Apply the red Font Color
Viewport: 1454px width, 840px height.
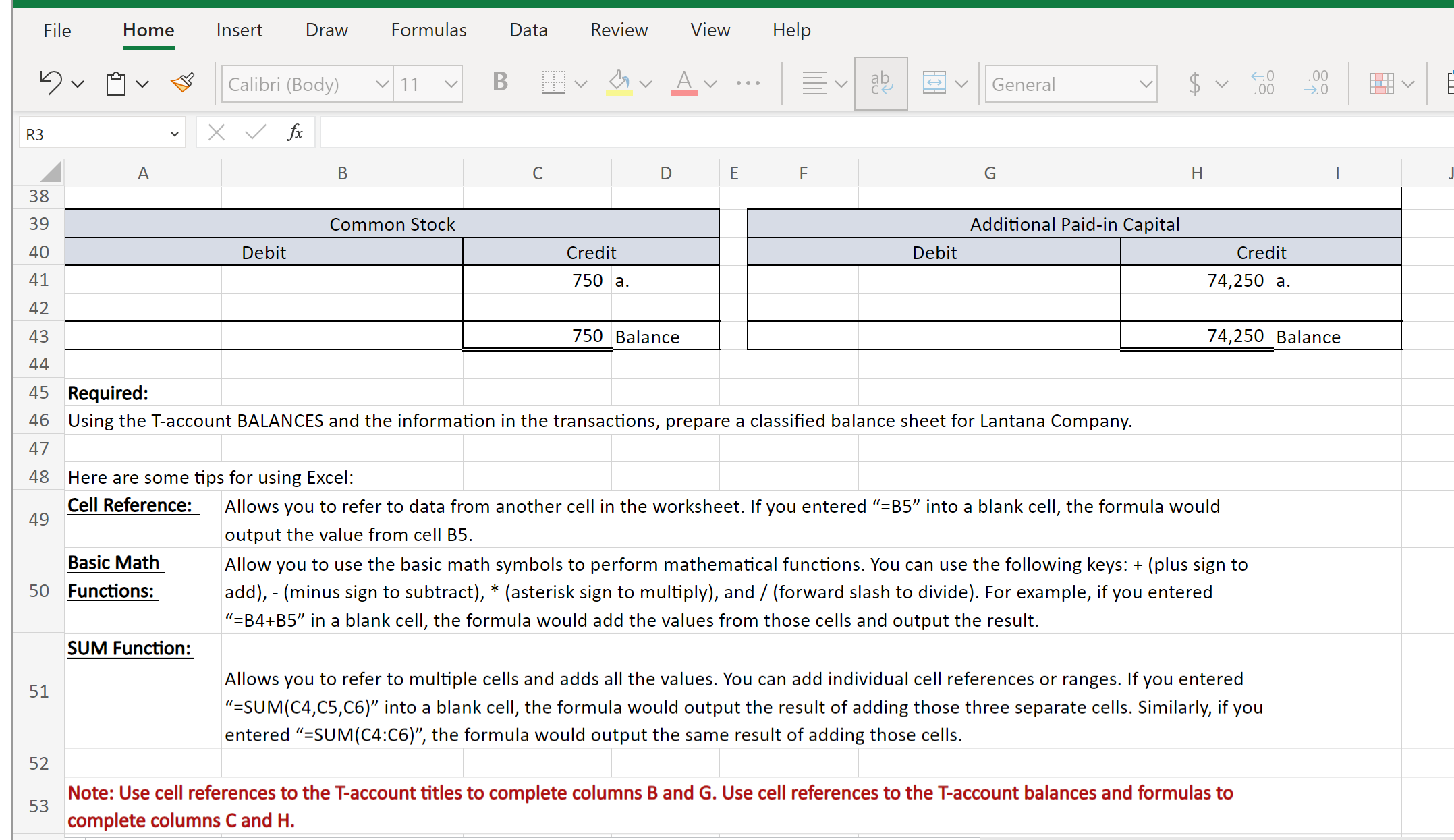point(683,82)
